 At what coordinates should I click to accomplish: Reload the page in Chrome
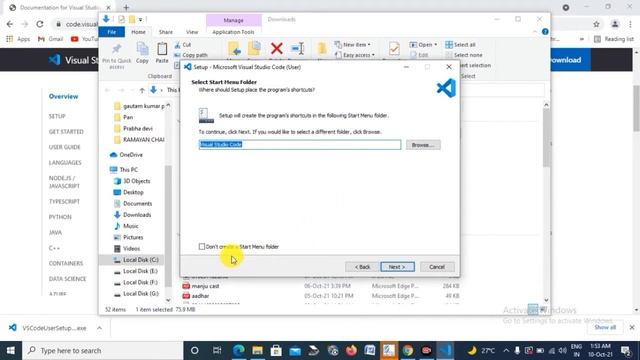pos(40,24)
